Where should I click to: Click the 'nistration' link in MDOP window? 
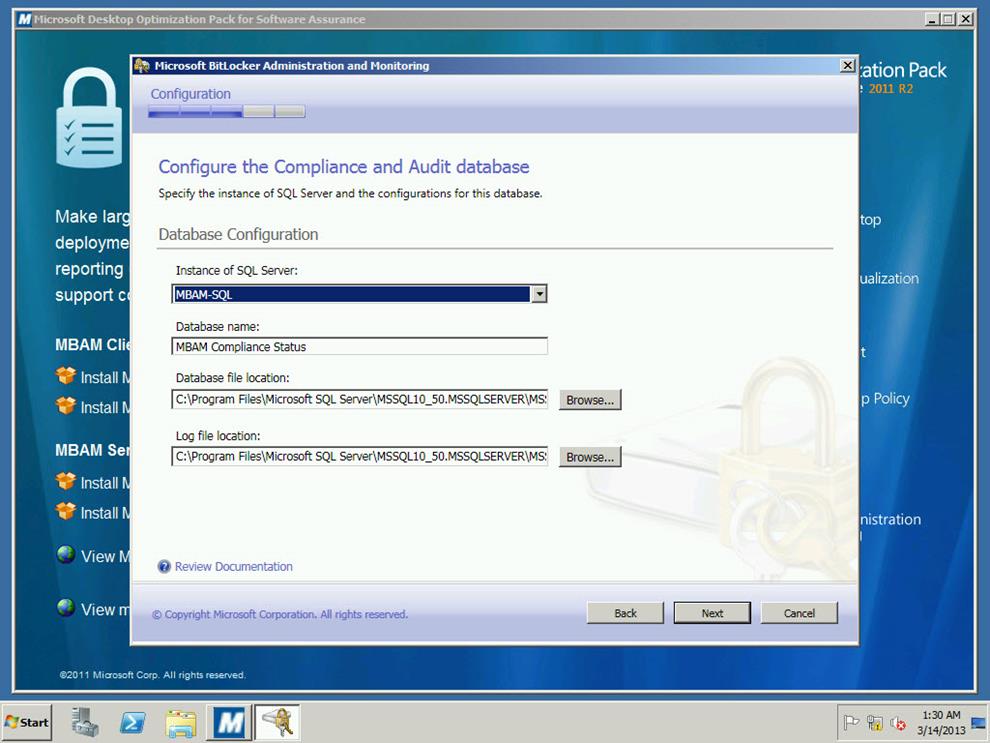[890, 520]
